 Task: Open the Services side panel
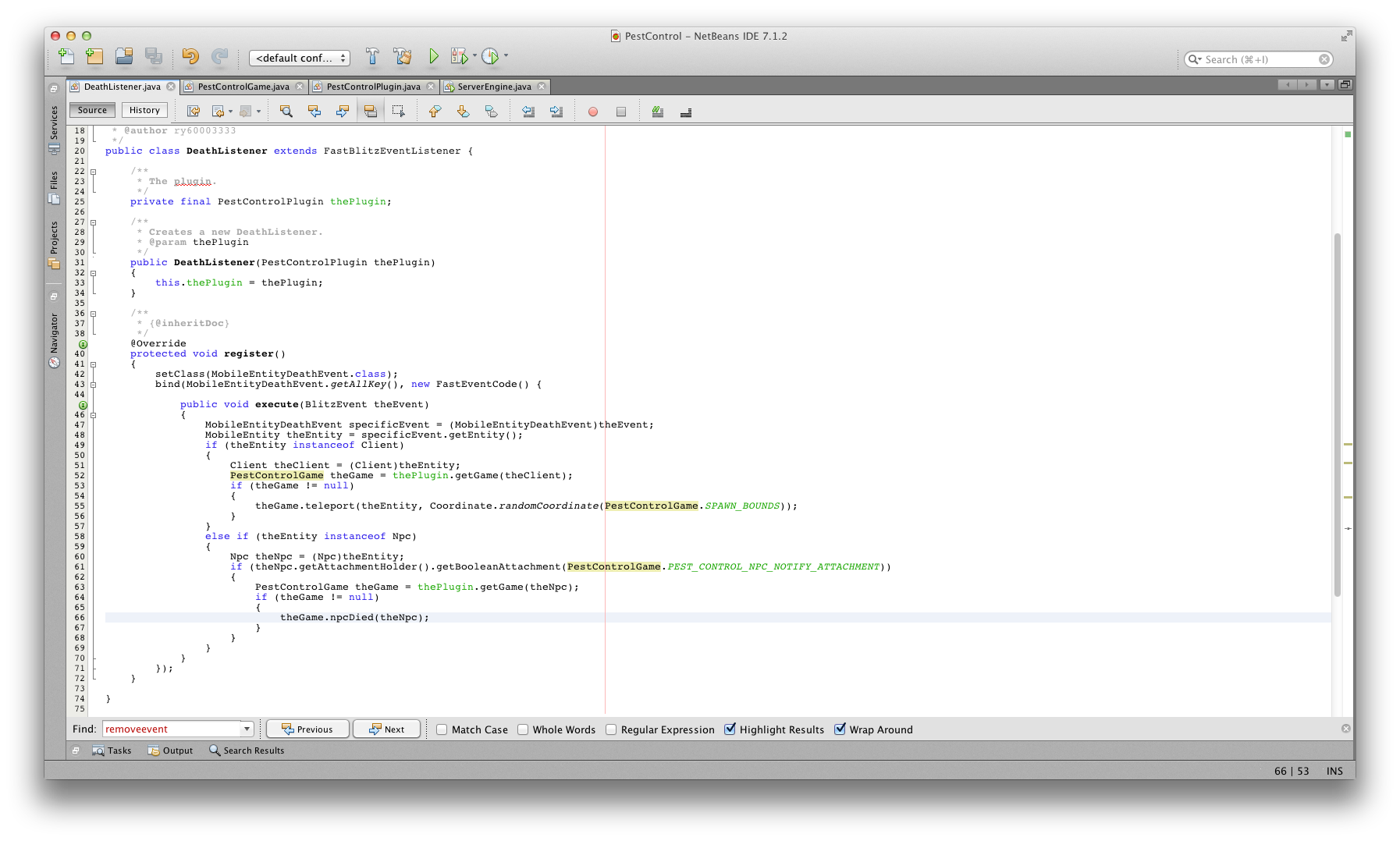(54, 130)
